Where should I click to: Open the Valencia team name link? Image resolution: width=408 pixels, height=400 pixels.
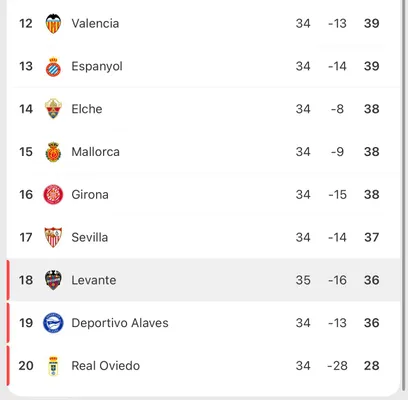point(95,23)
